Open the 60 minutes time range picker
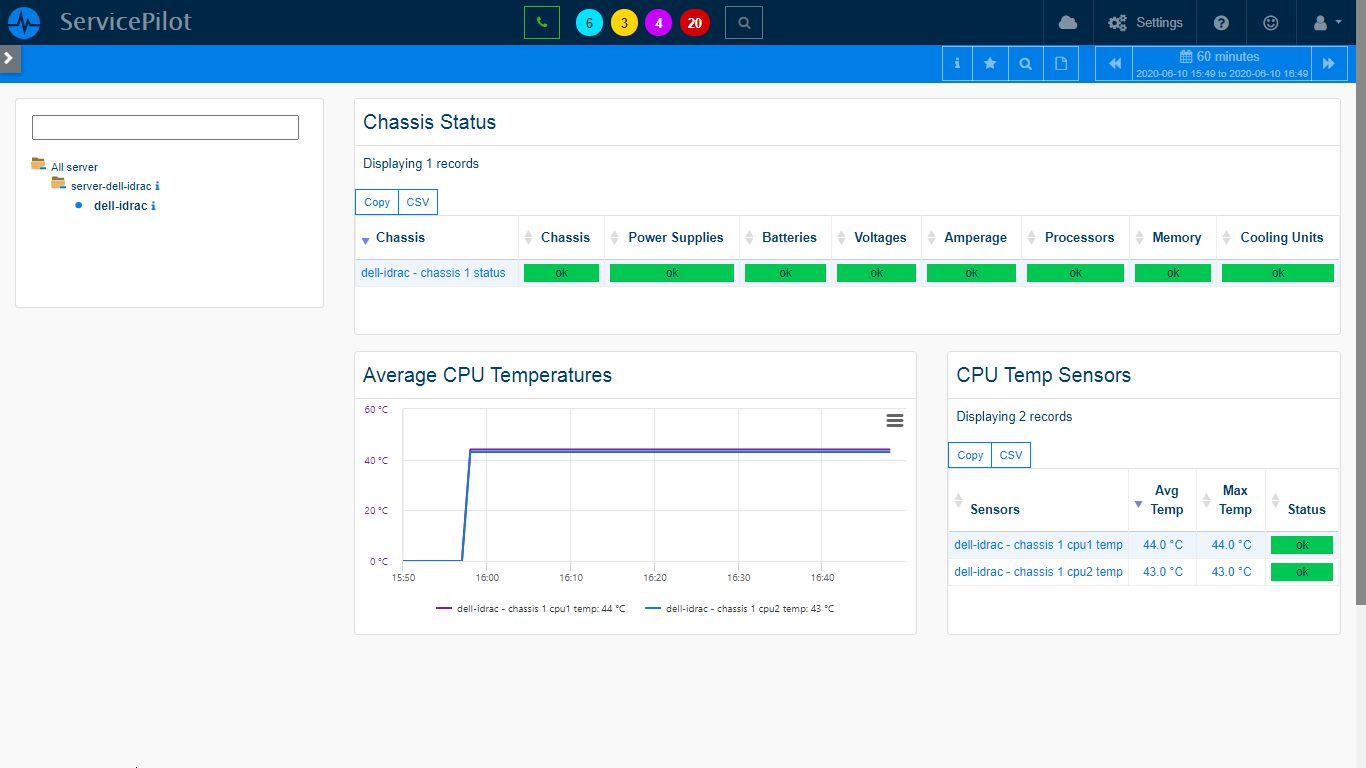 click(1221, 63)
